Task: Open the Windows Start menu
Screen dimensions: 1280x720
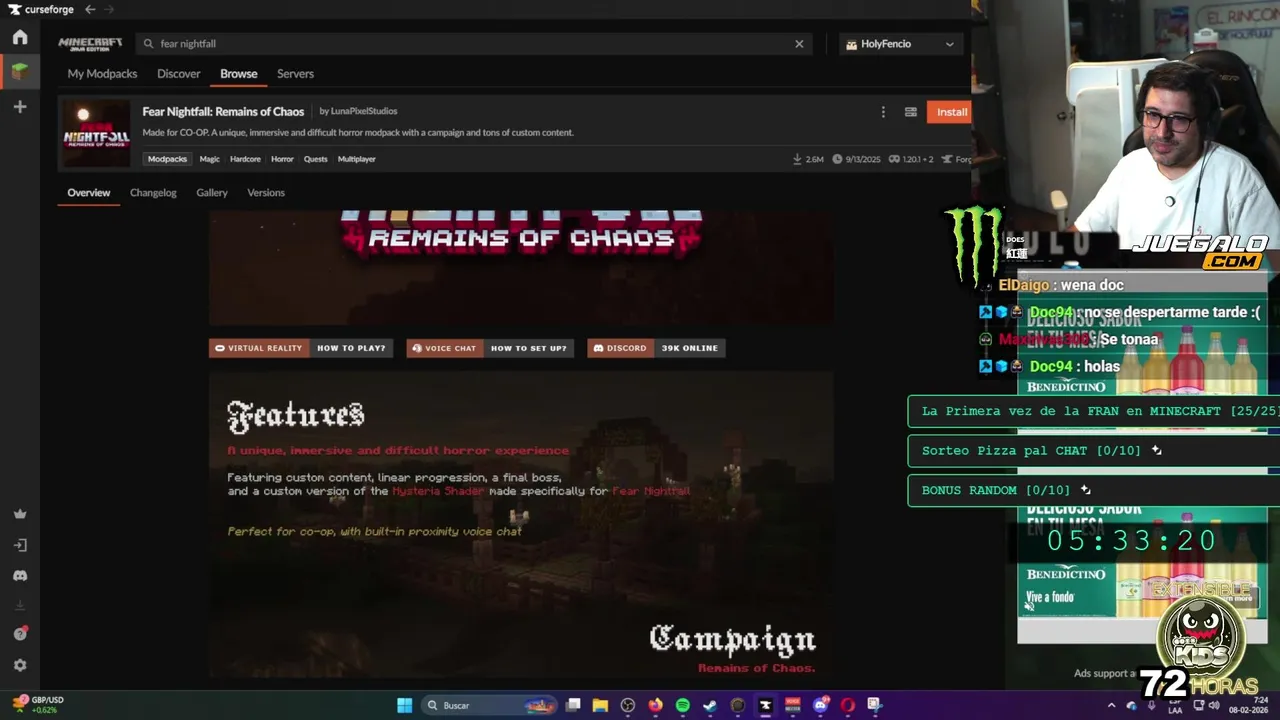Action: tap(404, 705)
